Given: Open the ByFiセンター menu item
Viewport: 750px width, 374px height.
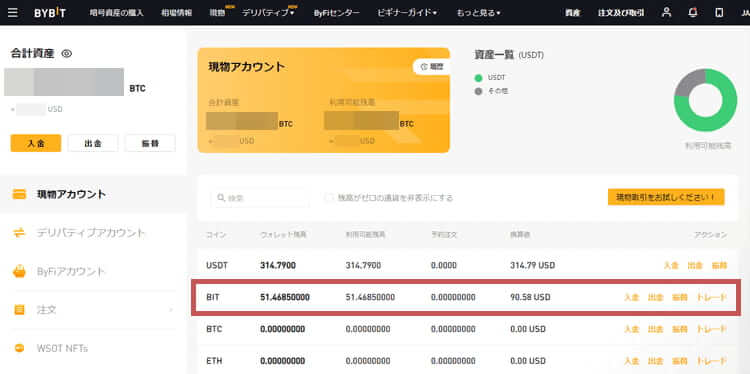Looking at the screenshot, I should (337, 13).
